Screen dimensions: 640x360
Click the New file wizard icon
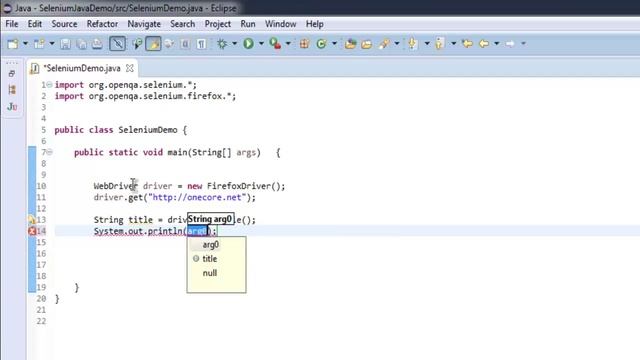coord(13,44)
